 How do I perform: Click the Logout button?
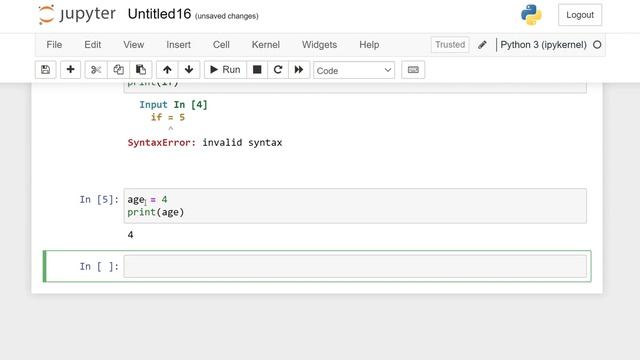pos(580,15)
